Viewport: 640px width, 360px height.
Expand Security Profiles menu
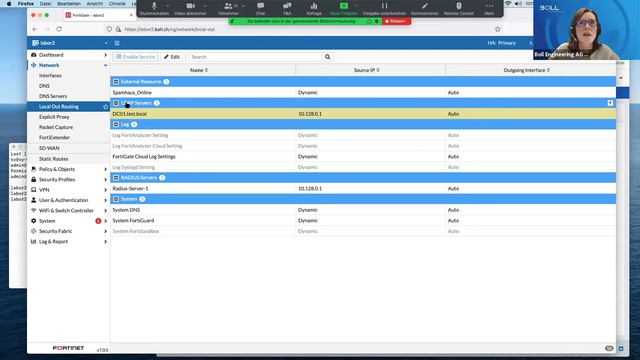click(69, 180)
